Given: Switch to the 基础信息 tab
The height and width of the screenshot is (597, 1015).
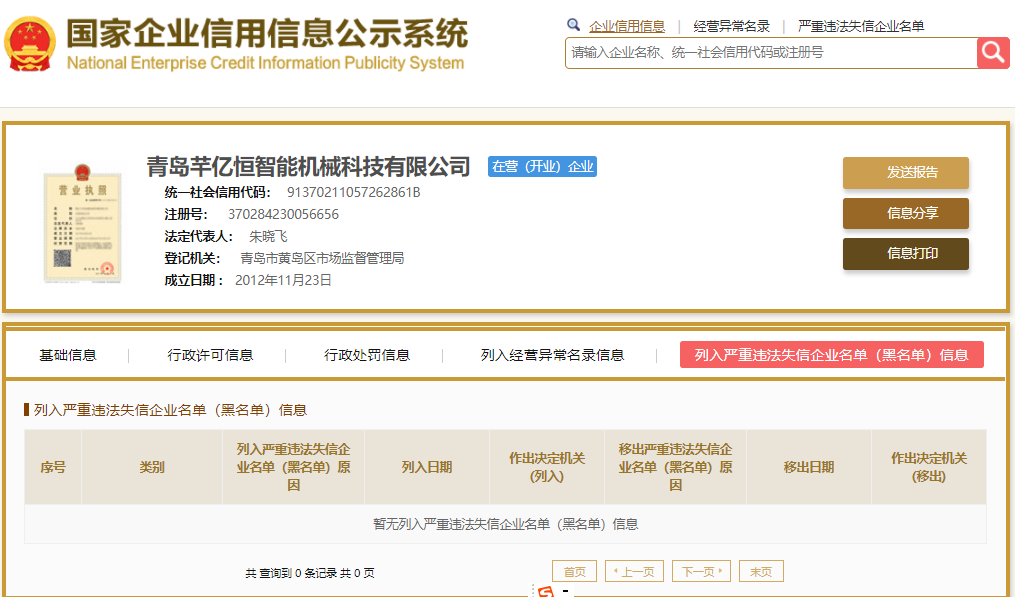Looking at the screenshot, I should (67, 355).
